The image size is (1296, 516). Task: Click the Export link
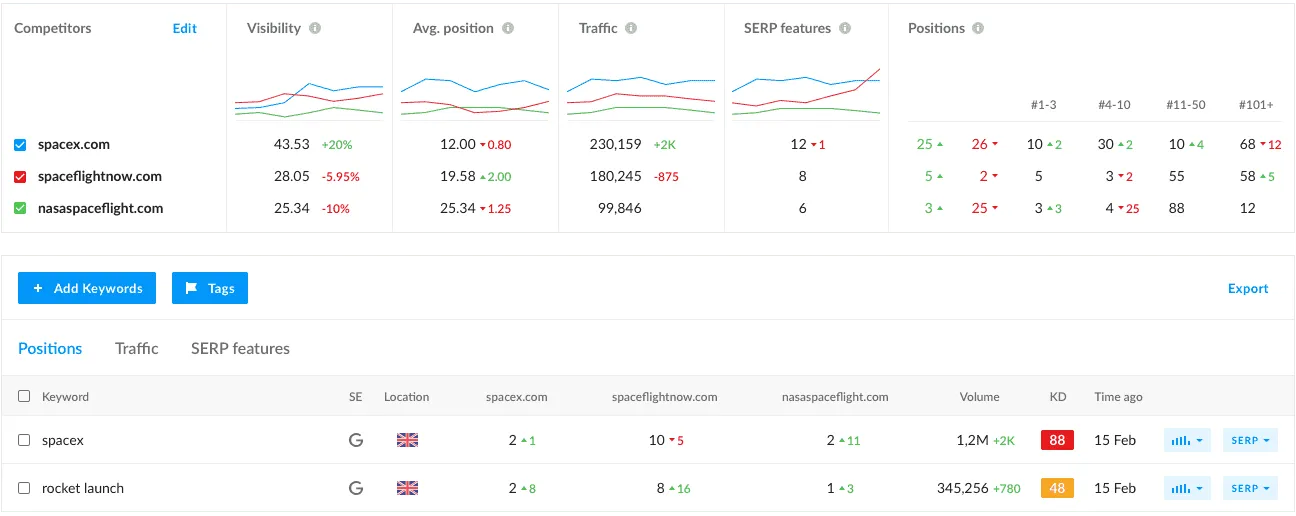click(x=1248, y=288)
